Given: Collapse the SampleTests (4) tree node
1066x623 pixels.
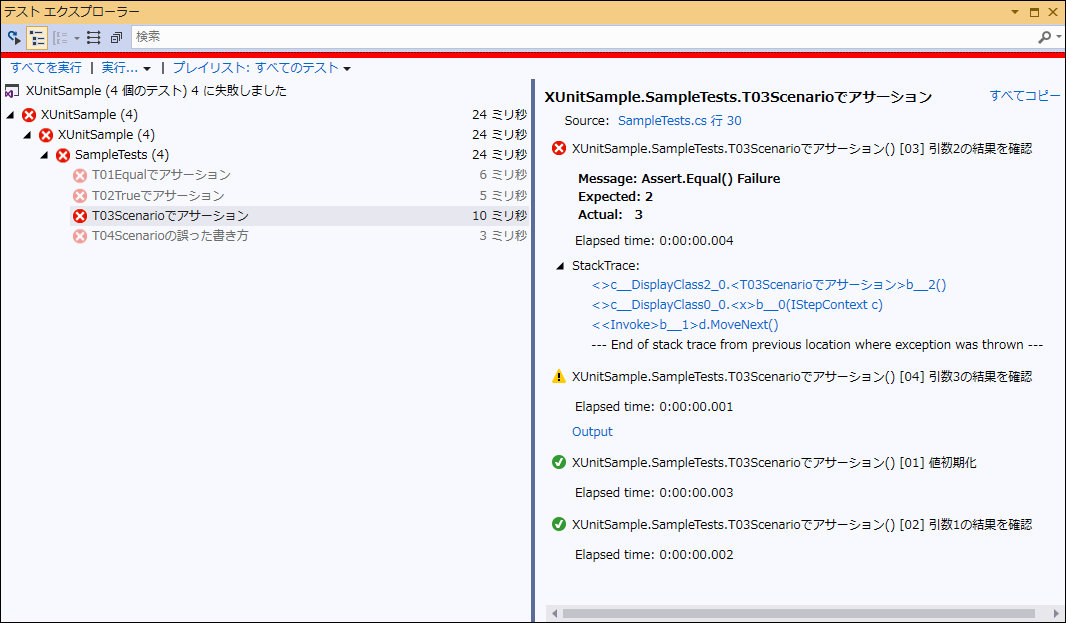Looking at the screenshot, I should (x=45, y=155).
